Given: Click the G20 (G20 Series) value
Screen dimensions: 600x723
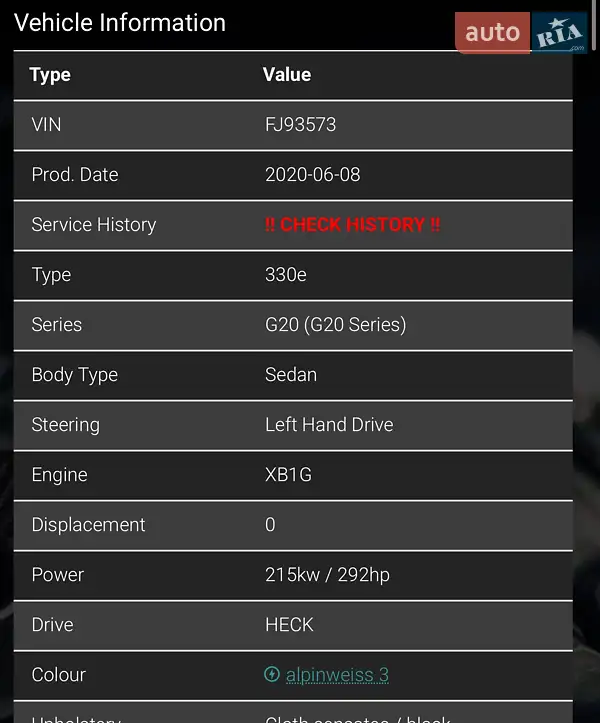Looking at the screenshot, I should [335, 325].
